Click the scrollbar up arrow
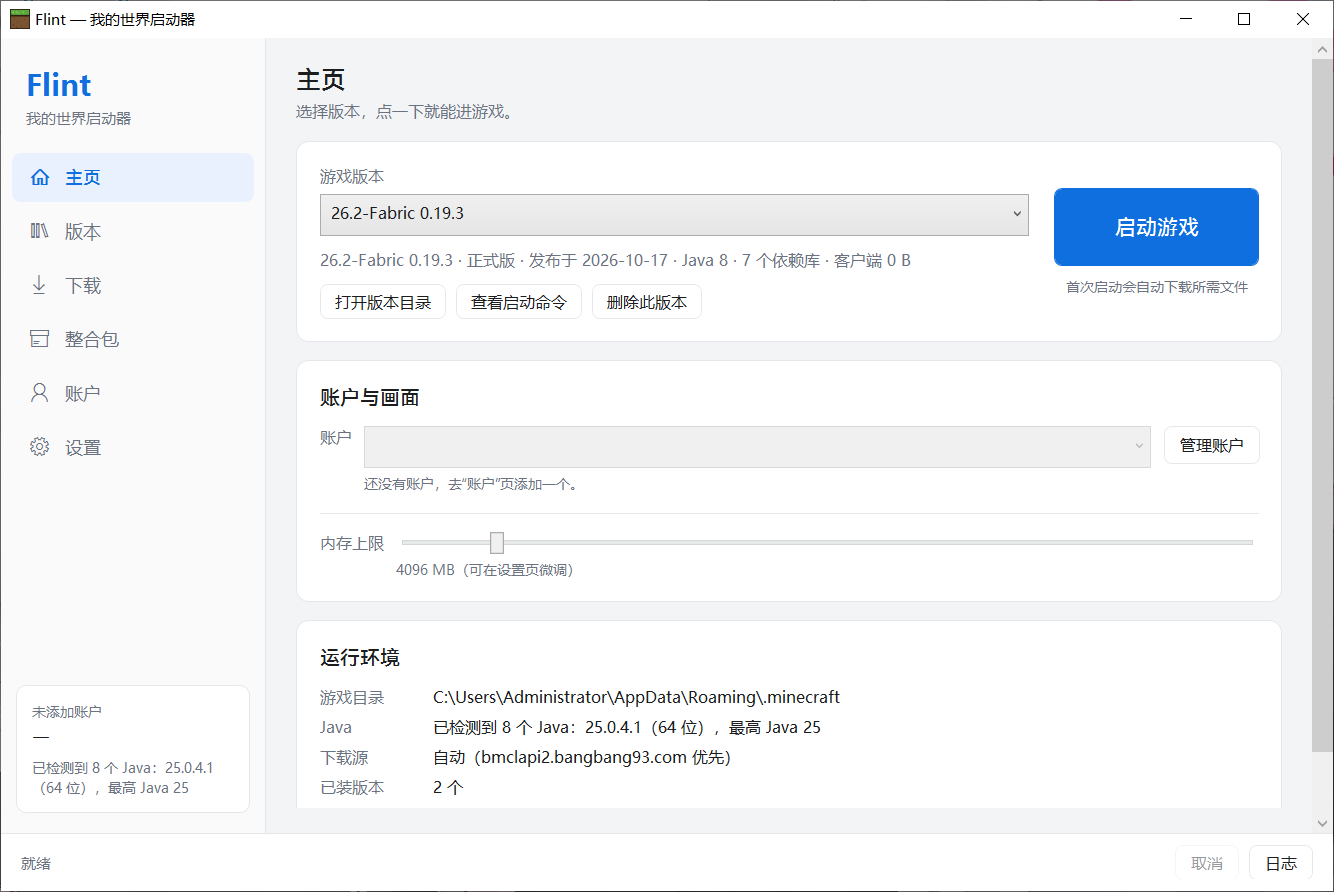1334x892 pixels. point(1322,48)
